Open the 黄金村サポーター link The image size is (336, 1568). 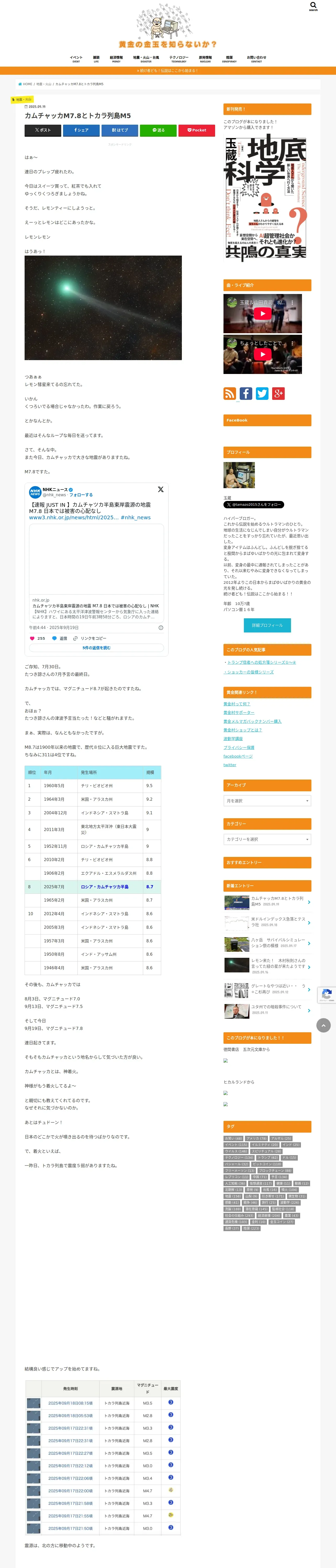pyautogui.click(x=239, y=712)
